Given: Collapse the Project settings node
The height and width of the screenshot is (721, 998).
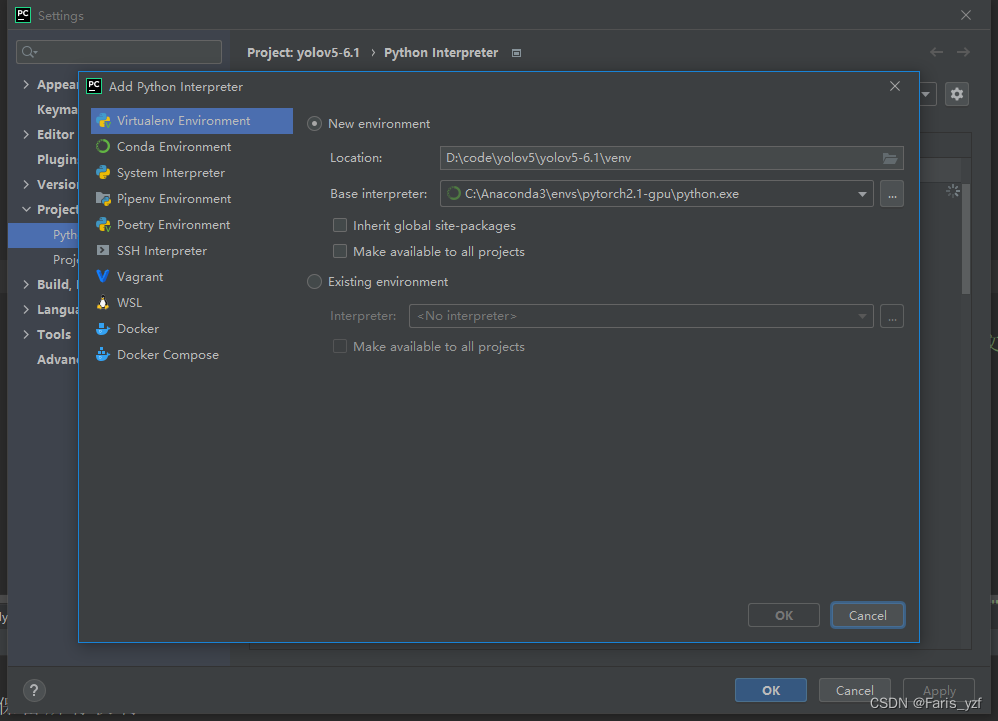Looking at the screenshot, I should [x=26, y=209].
